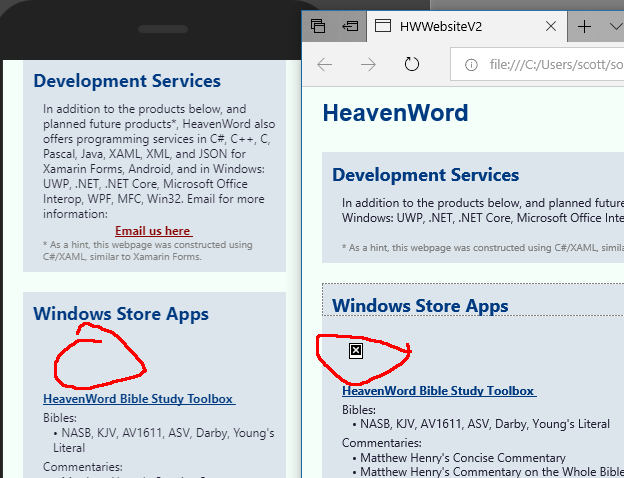
Task: Open a new tab with plus button
Action: coord(584,27)
